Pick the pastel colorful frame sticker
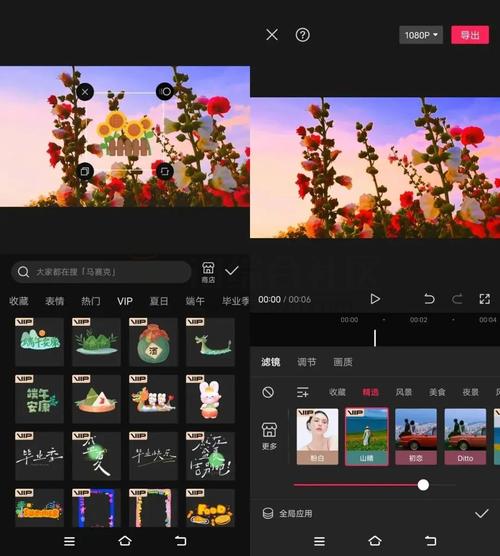The height and width of the screenshot is (556, 500). pos(153,508)
